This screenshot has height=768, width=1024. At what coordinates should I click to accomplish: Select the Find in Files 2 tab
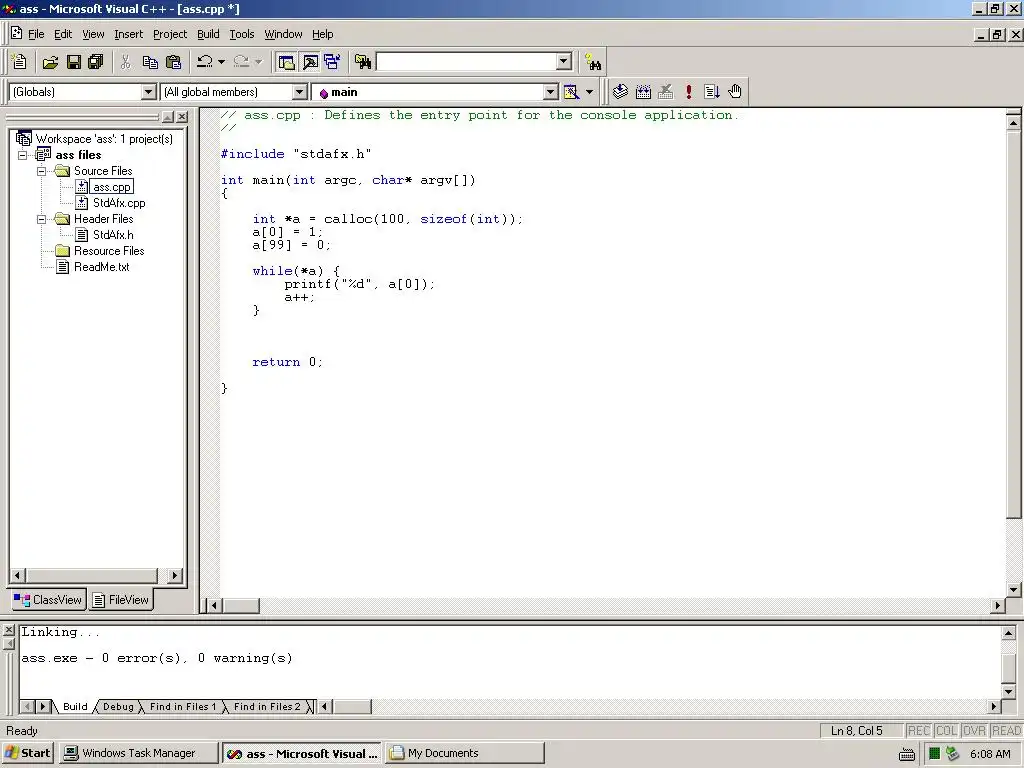pyautogui.click(x=266, y=707)
